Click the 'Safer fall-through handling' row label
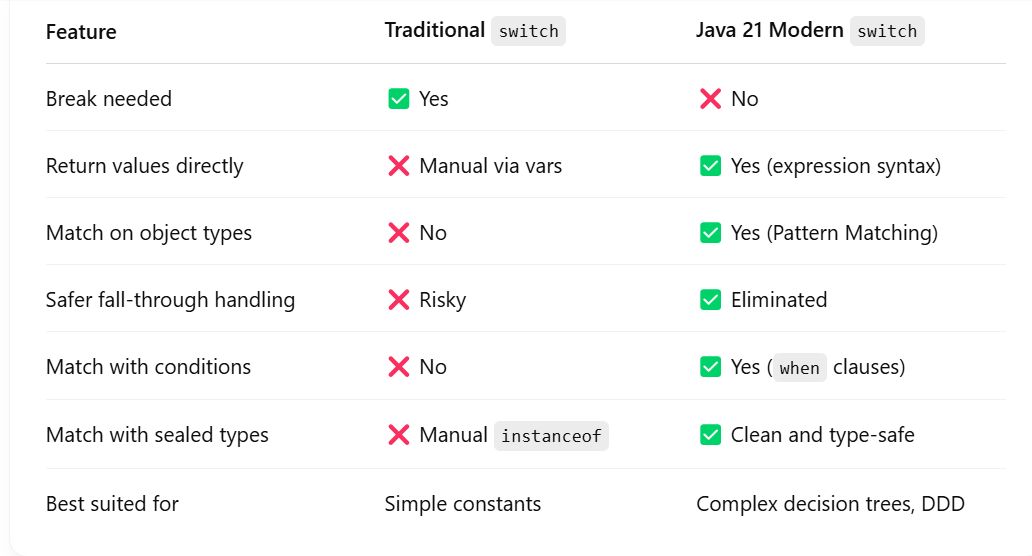This screenshot has width=1032, height=556. pyautogui.click(x=170, y=300)
